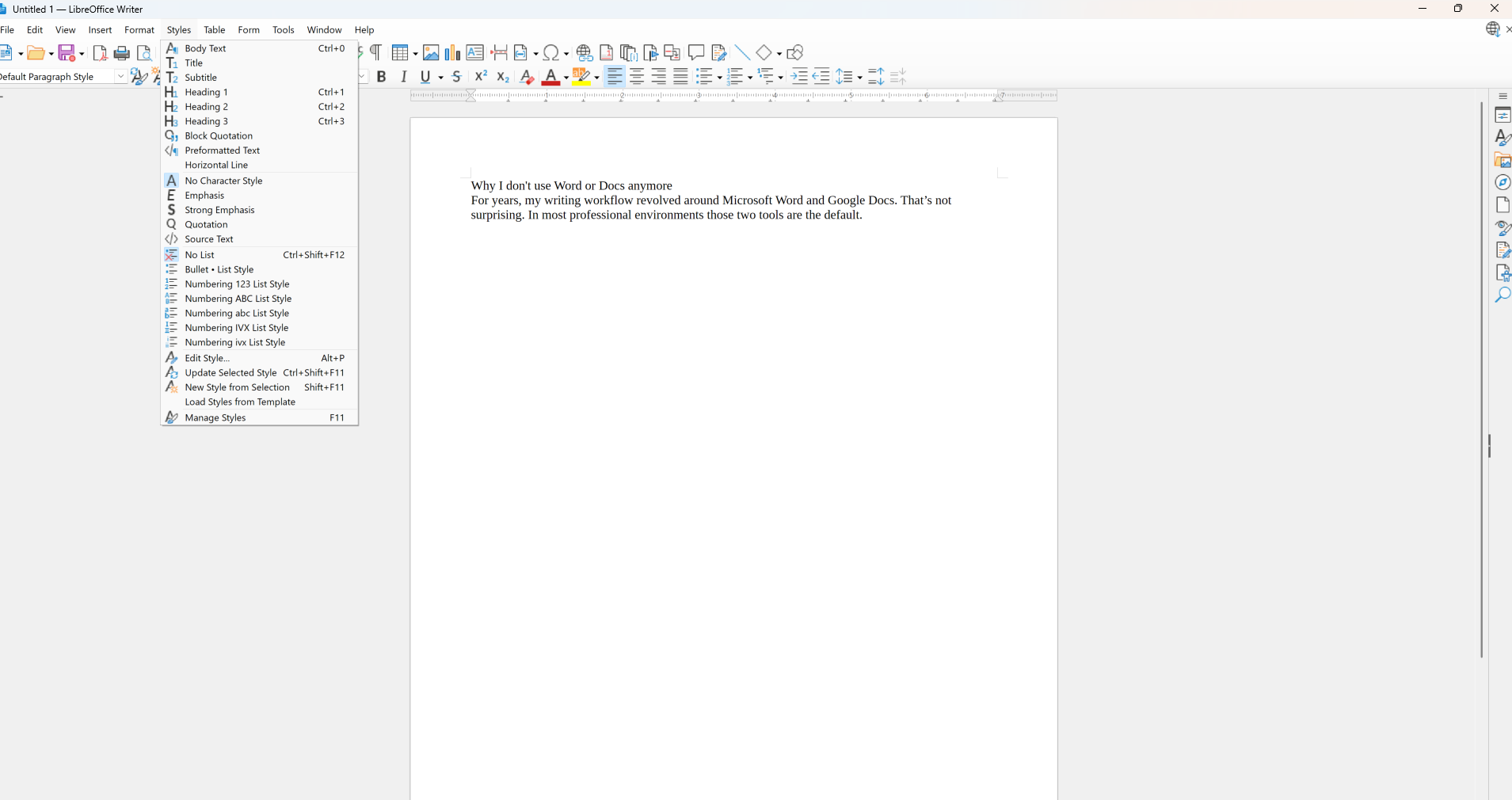Insert a table from toolbar
Viewport: 1512px width, 800px height.
click(400, 52)
